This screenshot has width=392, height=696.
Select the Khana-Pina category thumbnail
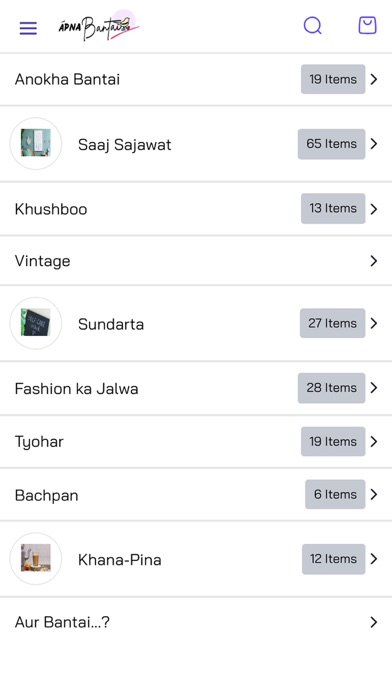point(36,558)
